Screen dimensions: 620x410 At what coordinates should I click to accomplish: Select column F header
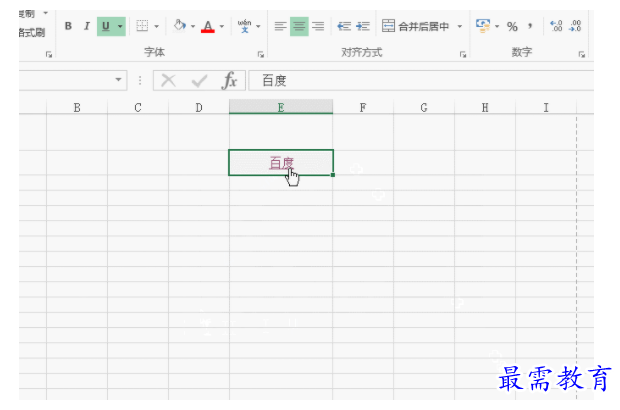pyautogui.click(x=363, y=108)
